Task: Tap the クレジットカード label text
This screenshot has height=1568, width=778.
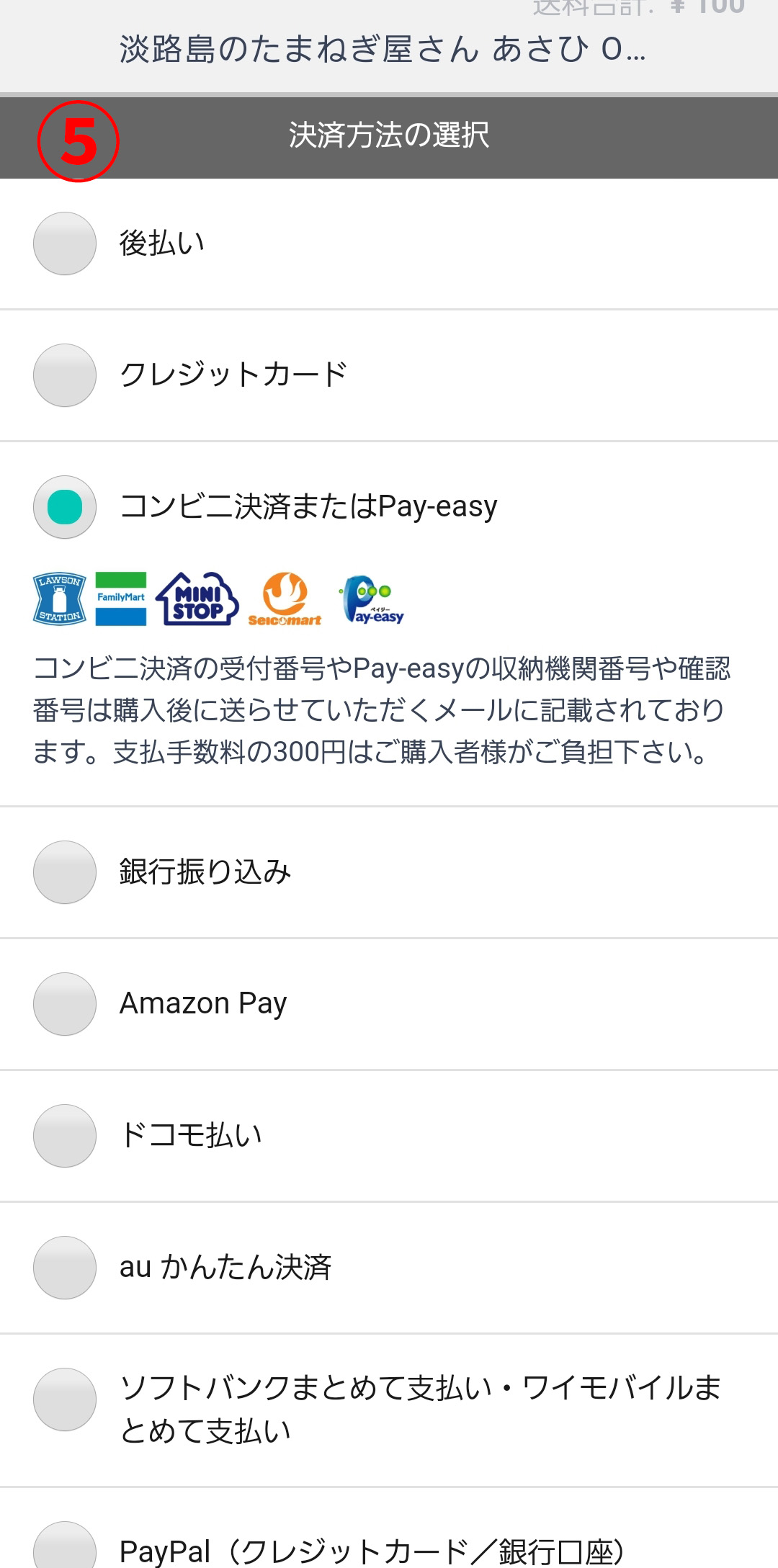Action: [233, 375]
